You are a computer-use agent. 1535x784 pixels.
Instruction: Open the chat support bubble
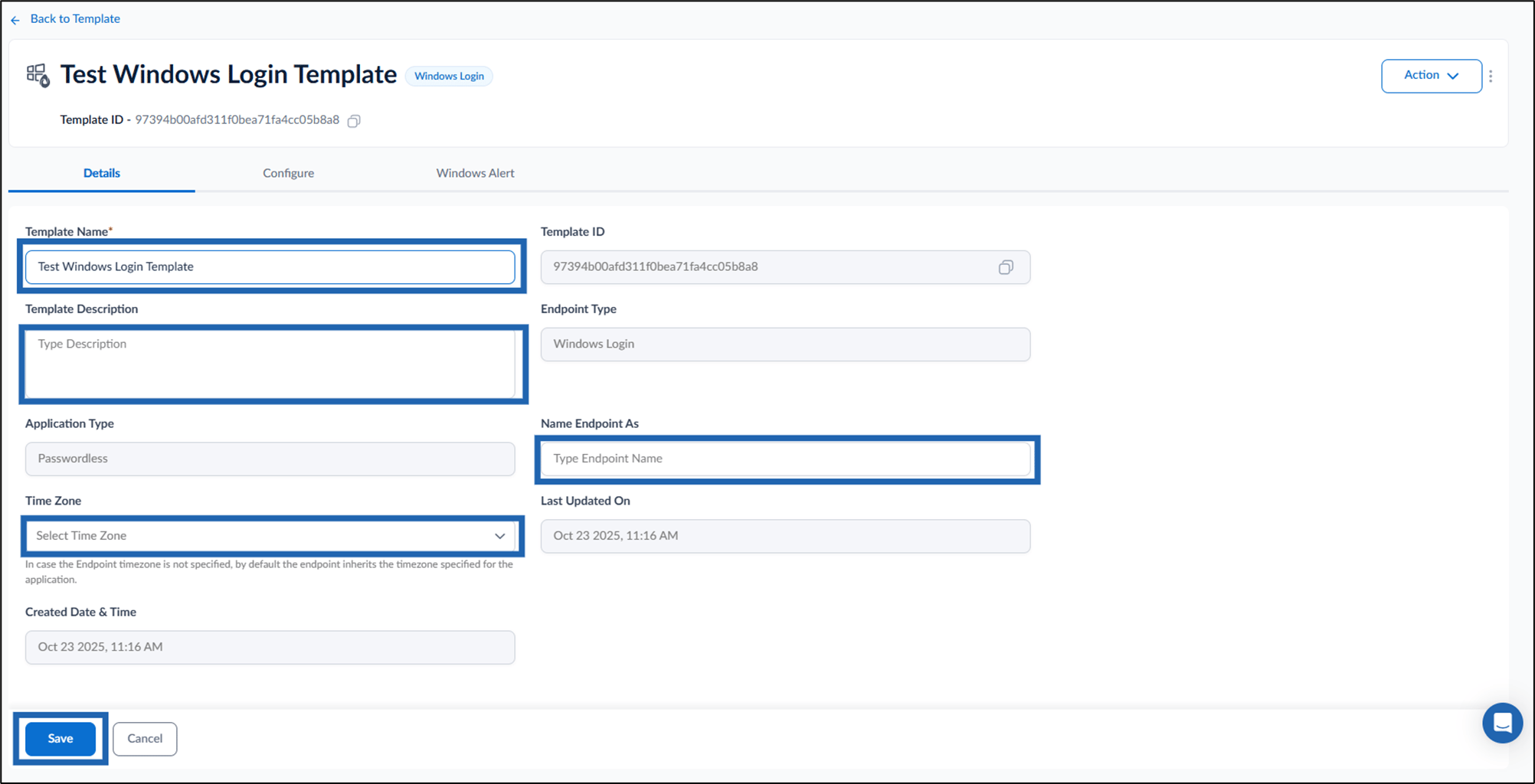point(1502,723)
